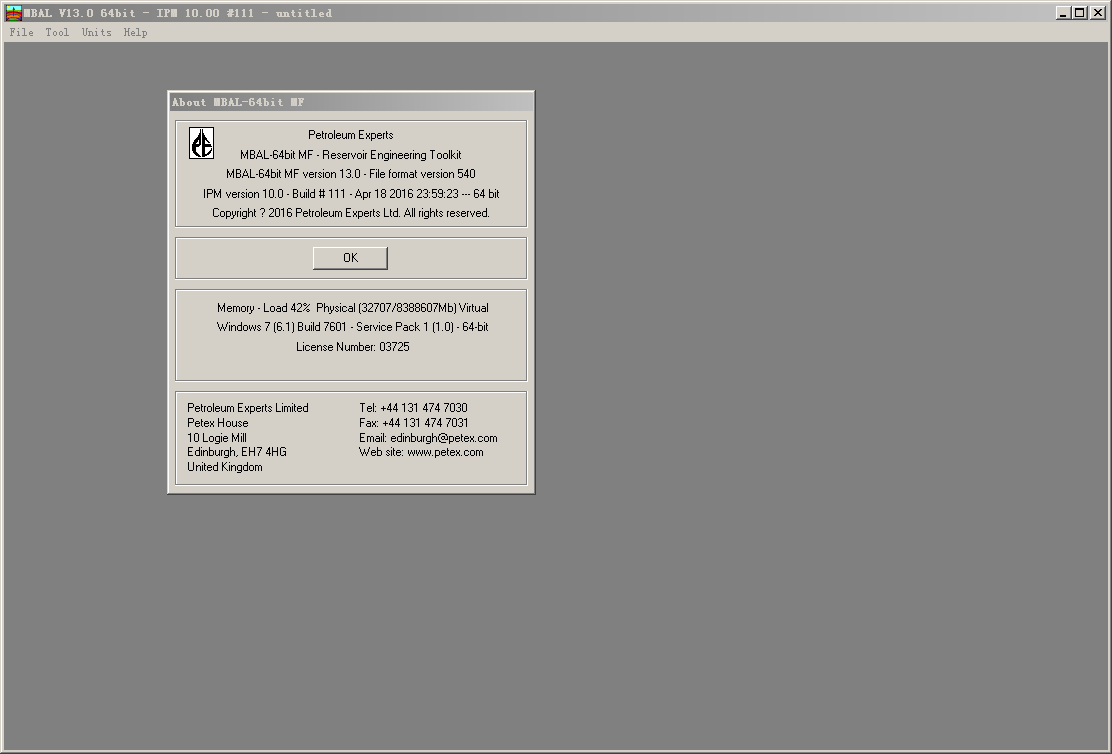Click the Petroleum Experts Limited address line
Image resolution: width=1112 pixels, height=754 pixels.
tap(248, 408)
